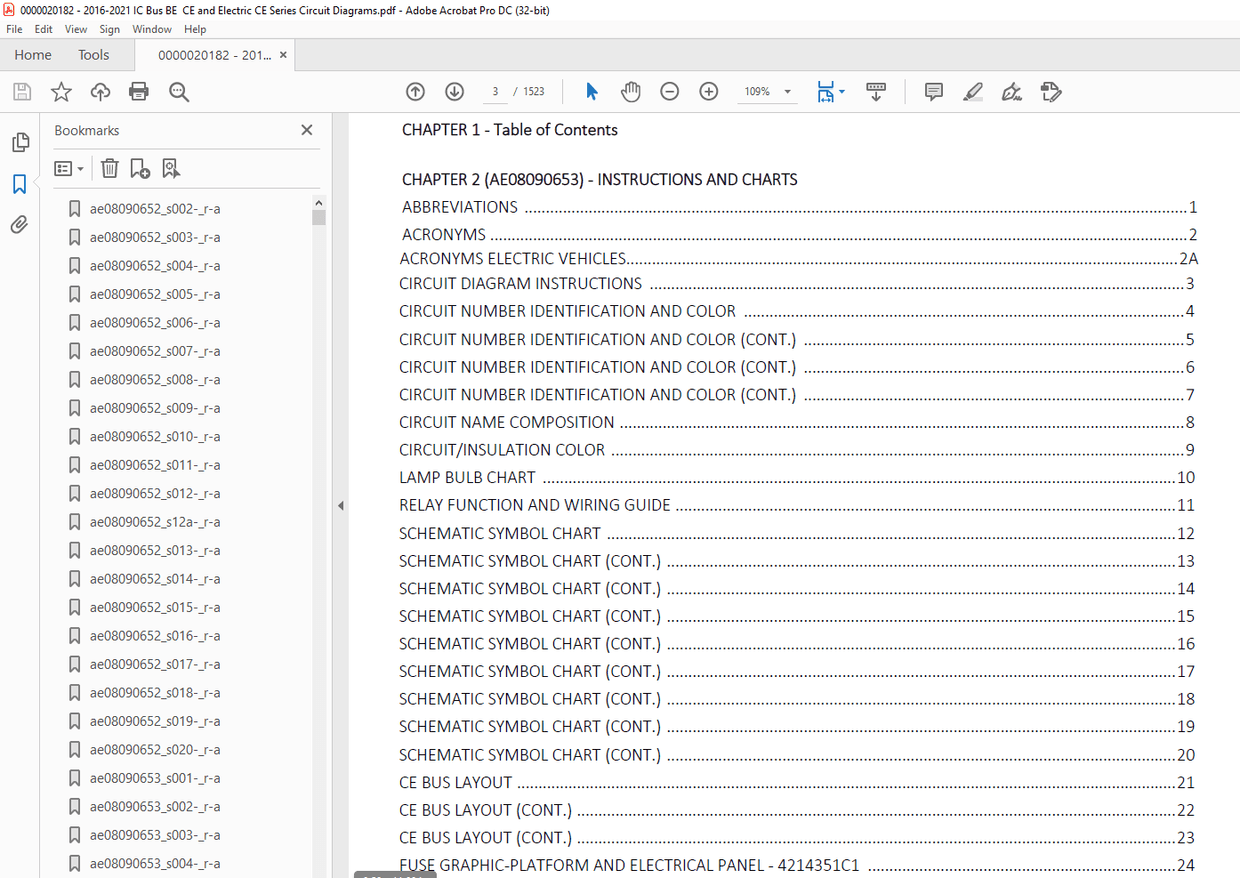Switch to the Tools tab
This screenshot has width=1240, height=878.
tap(94, 55)
